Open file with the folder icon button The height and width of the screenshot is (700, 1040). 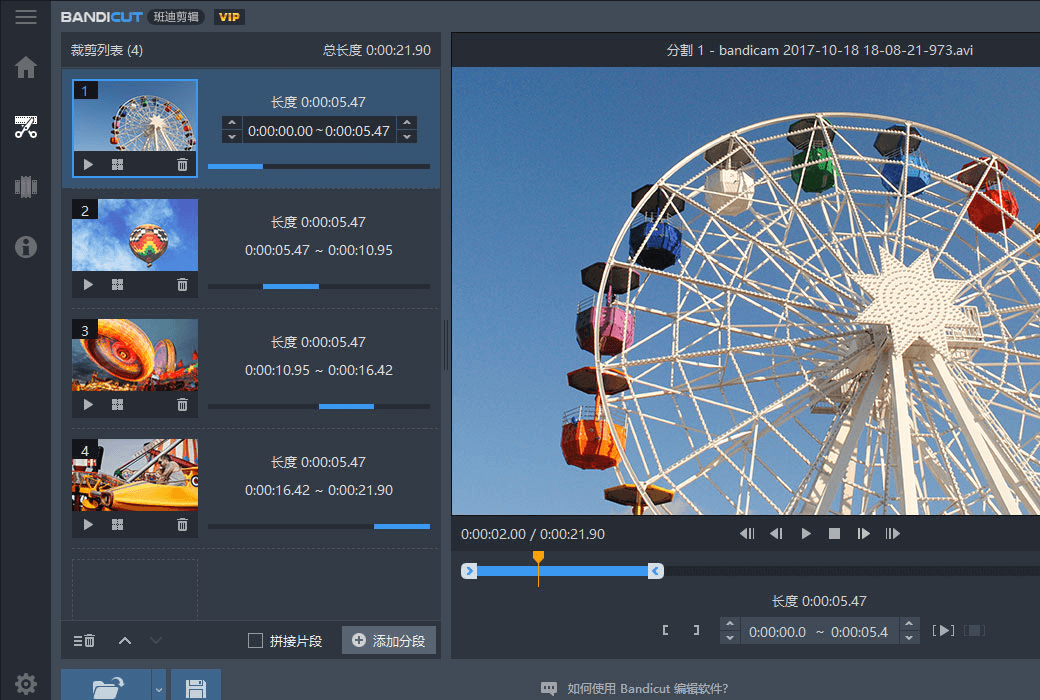coord(106,685)
